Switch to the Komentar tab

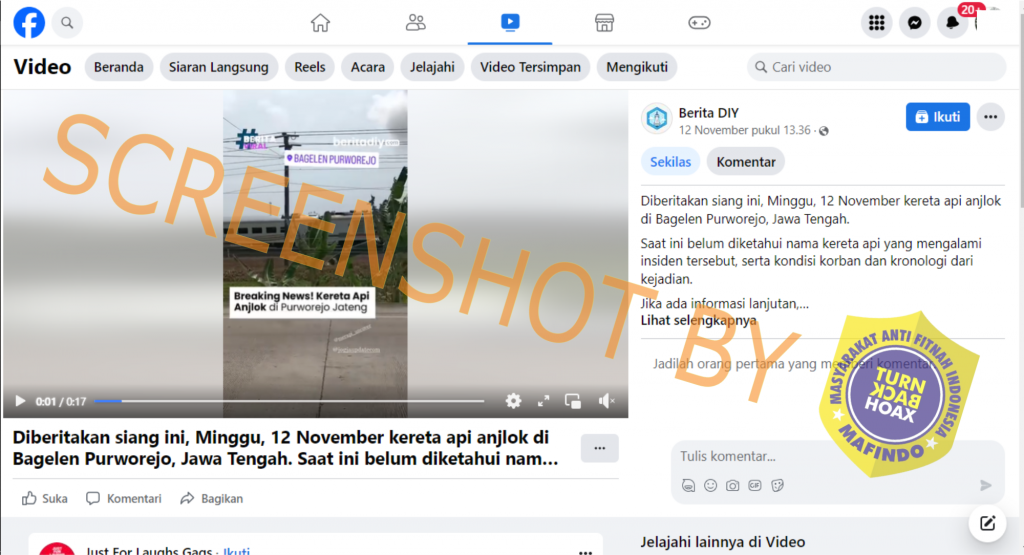[x=746, y=161]
